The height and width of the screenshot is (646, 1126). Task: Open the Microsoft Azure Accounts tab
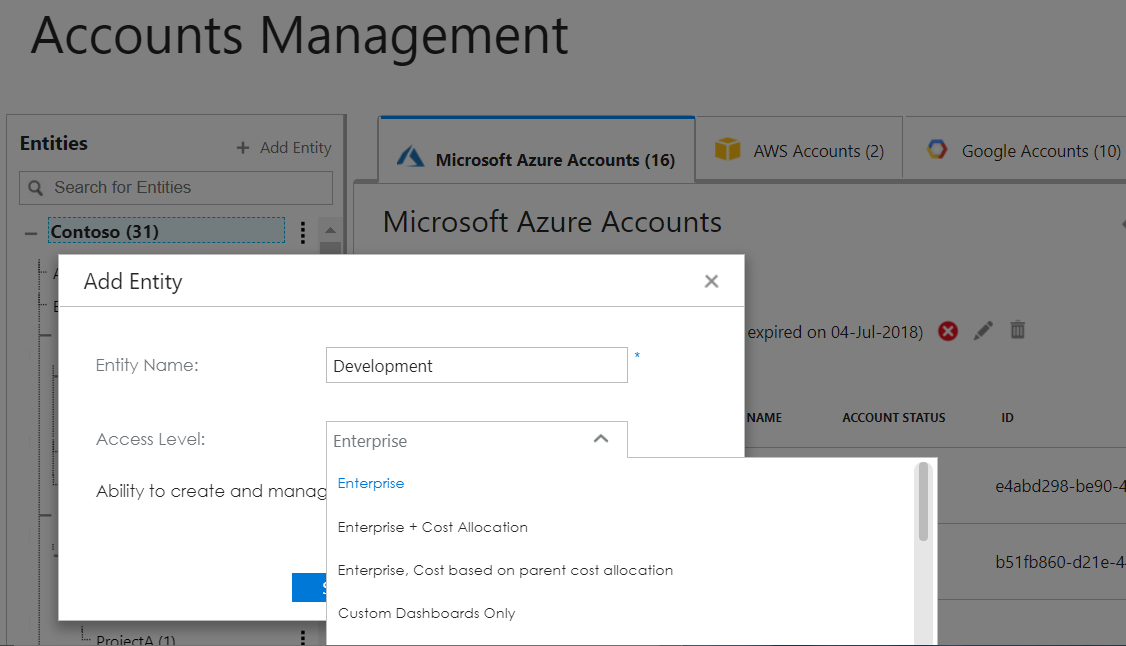coord(537,151)
